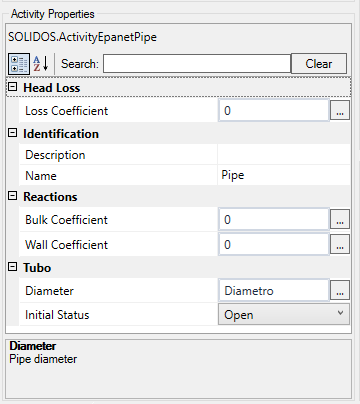The width and height of the screenshot is (360, 404).
Task: Collapse the Reactions category
Action: pos(12,196)
